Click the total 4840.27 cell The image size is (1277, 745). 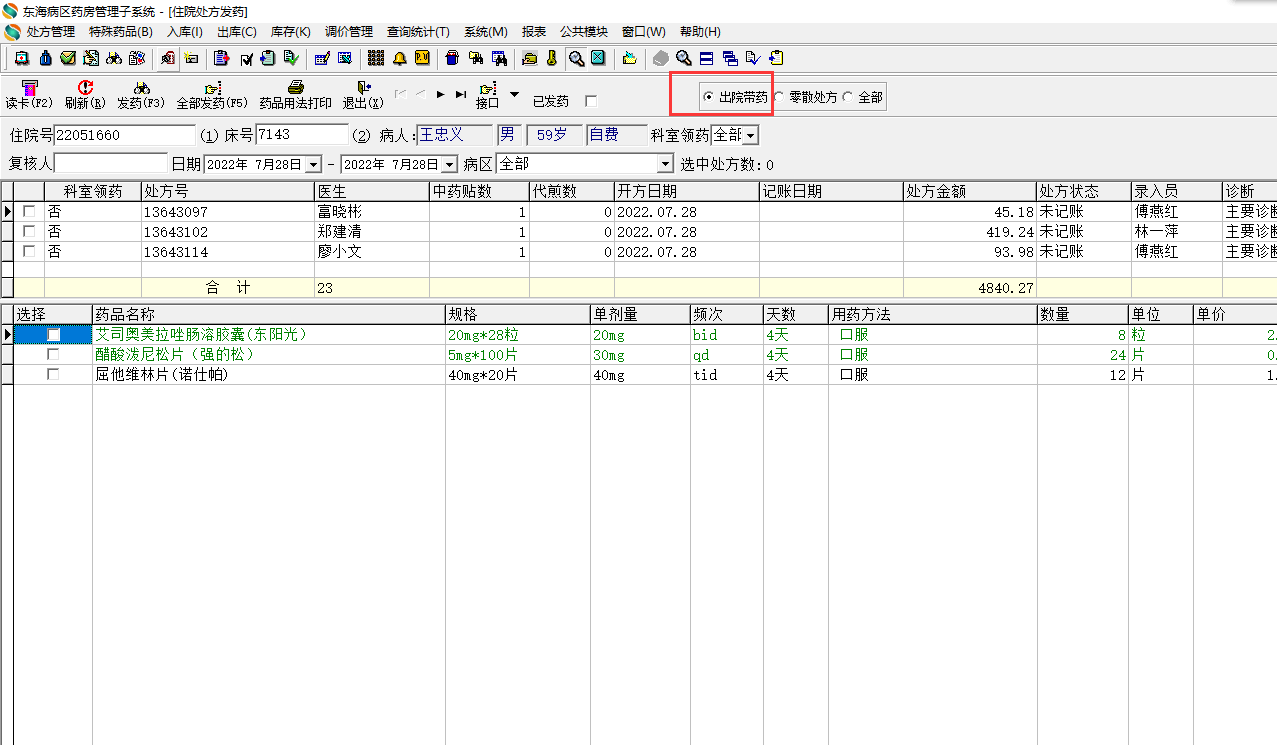(969, 288)
